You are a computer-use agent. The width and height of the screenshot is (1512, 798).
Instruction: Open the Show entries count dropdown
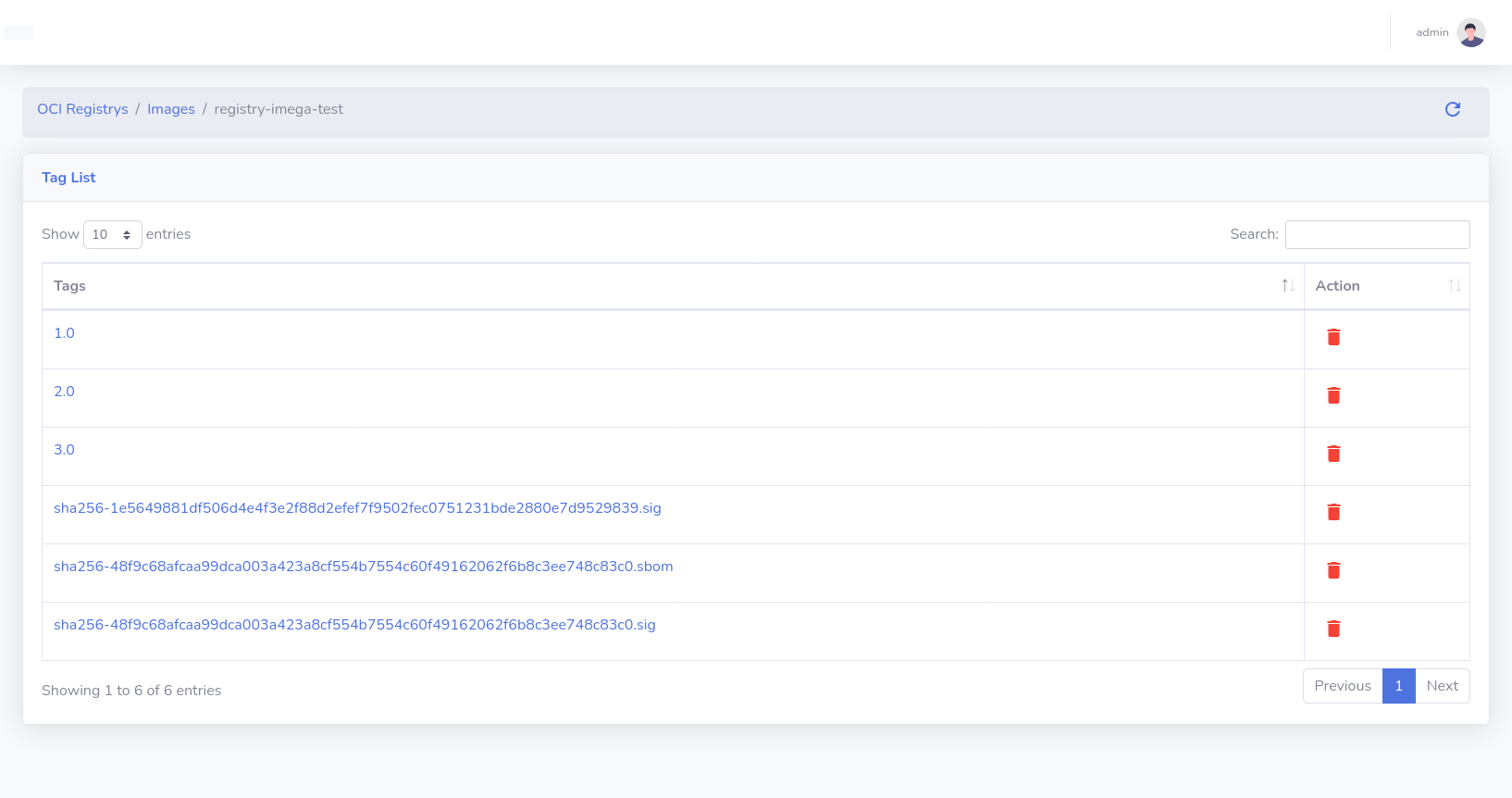tap(112, 235)
